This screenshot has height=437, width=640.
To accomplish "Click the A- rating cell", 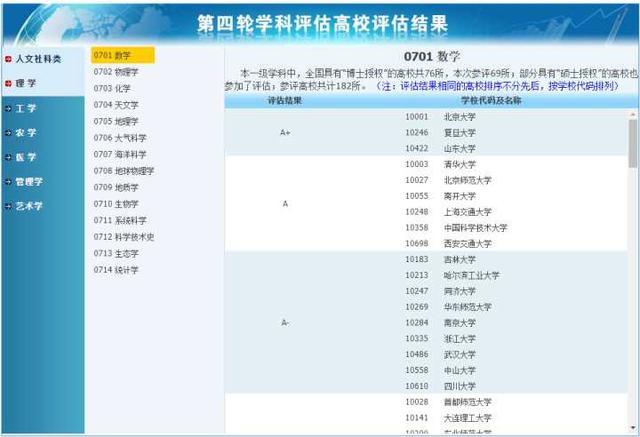I will (x=285, y=323).
